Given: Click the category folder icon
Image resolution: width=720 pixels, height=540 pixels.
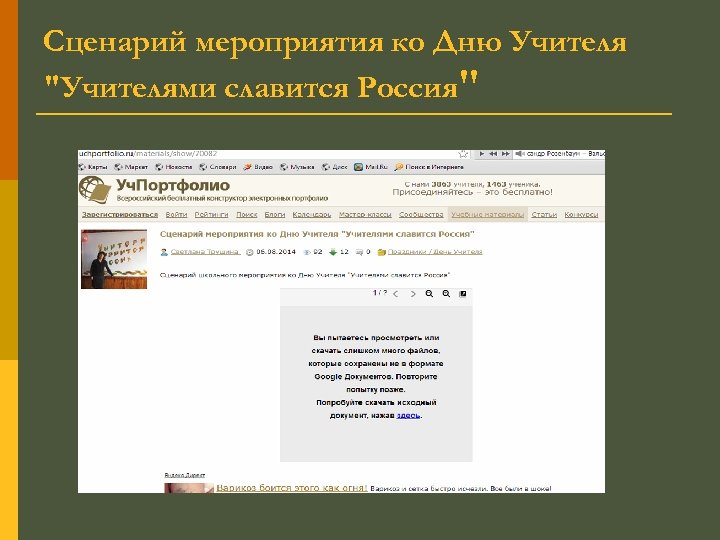Looking at the screenshot, I should [381, 252].
